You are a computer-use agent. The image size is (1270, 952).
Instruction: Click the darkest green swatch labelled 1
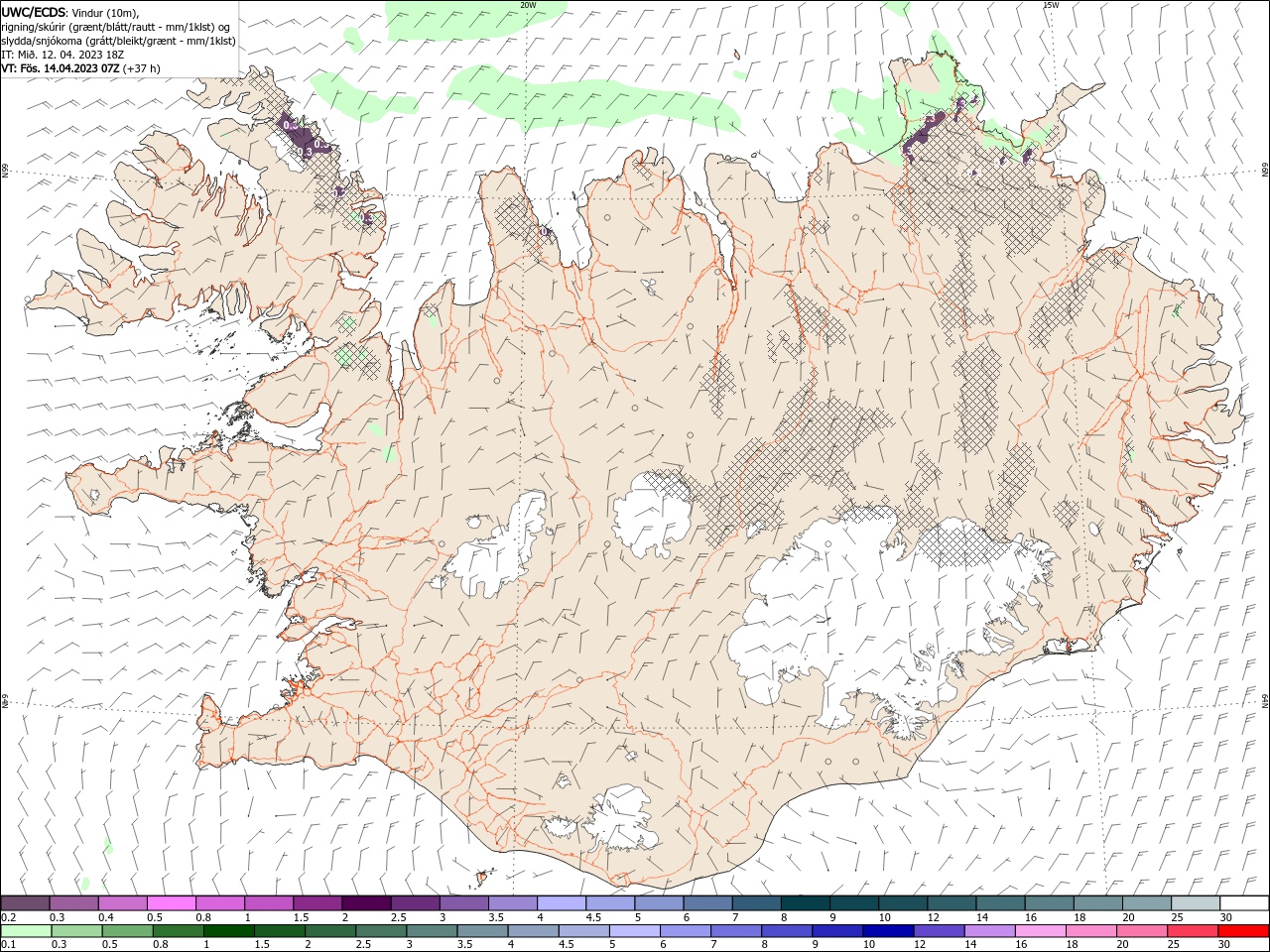228,931
